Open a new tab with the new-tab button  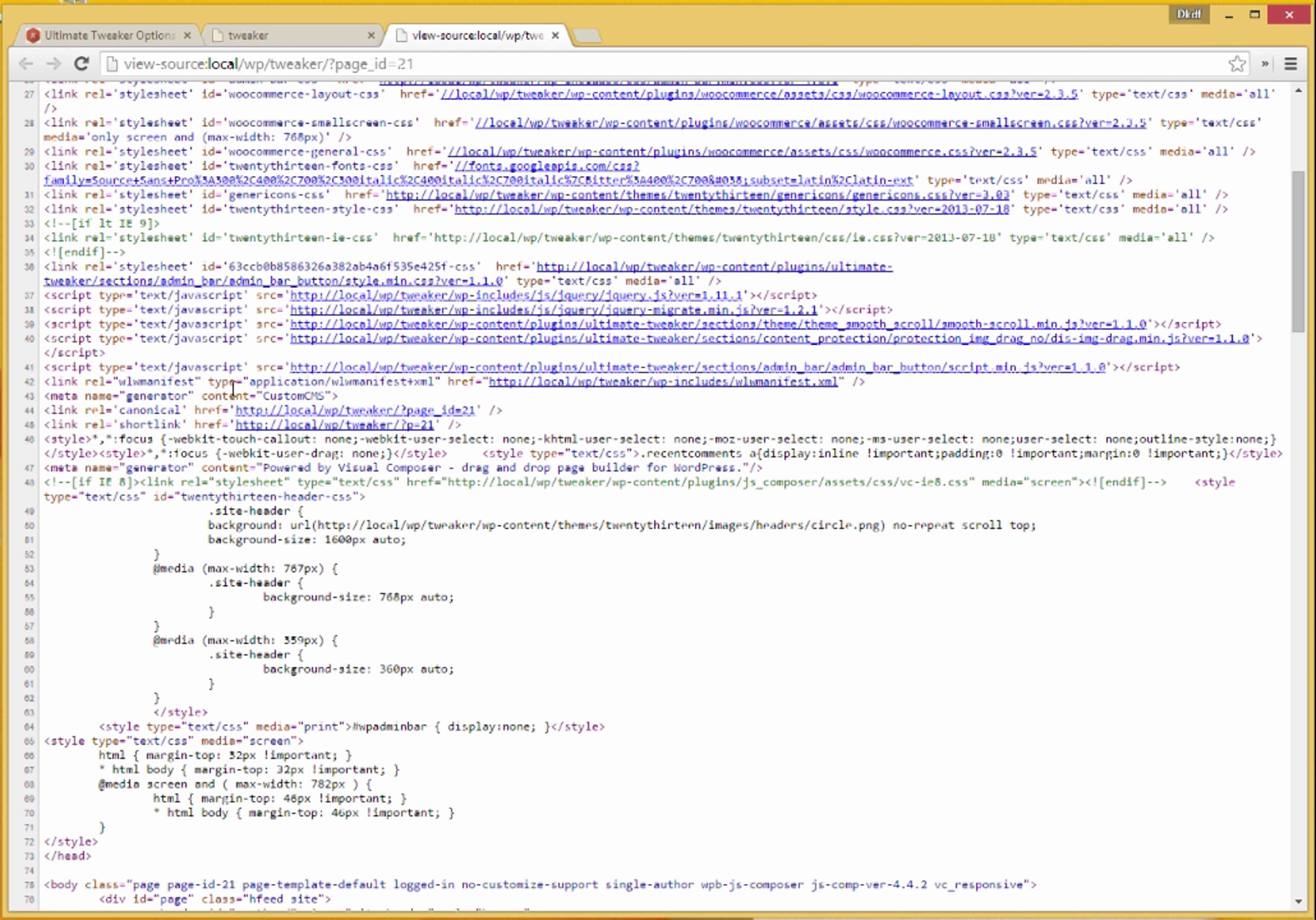pyautogui.click(x=587, y=36)
